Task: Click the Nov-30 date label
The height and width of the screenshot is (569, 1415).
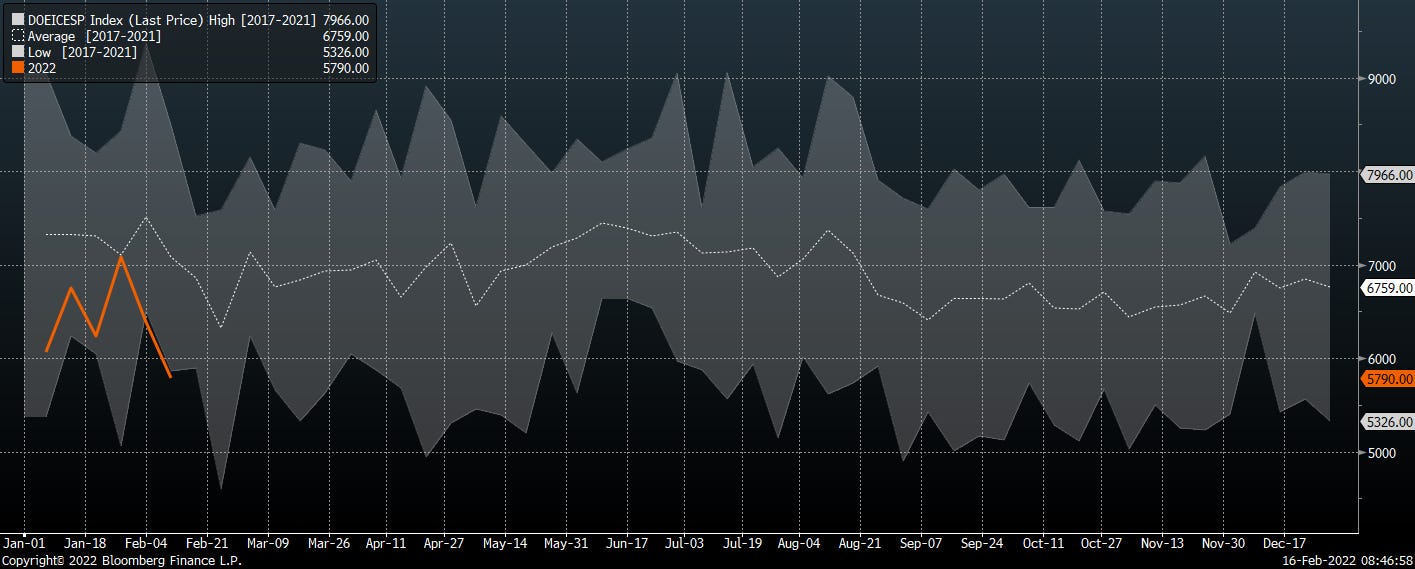Action: 1223,544
